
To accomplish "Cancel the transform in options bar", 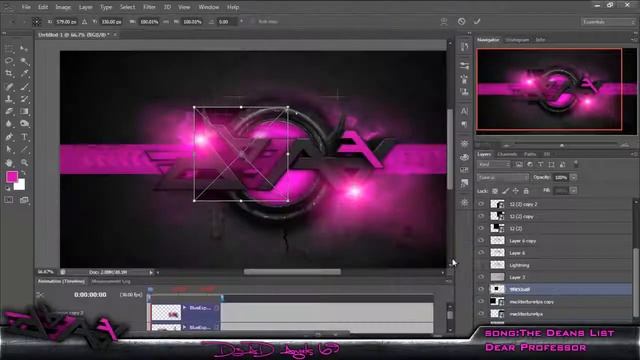I will click(x=461, y=21).
